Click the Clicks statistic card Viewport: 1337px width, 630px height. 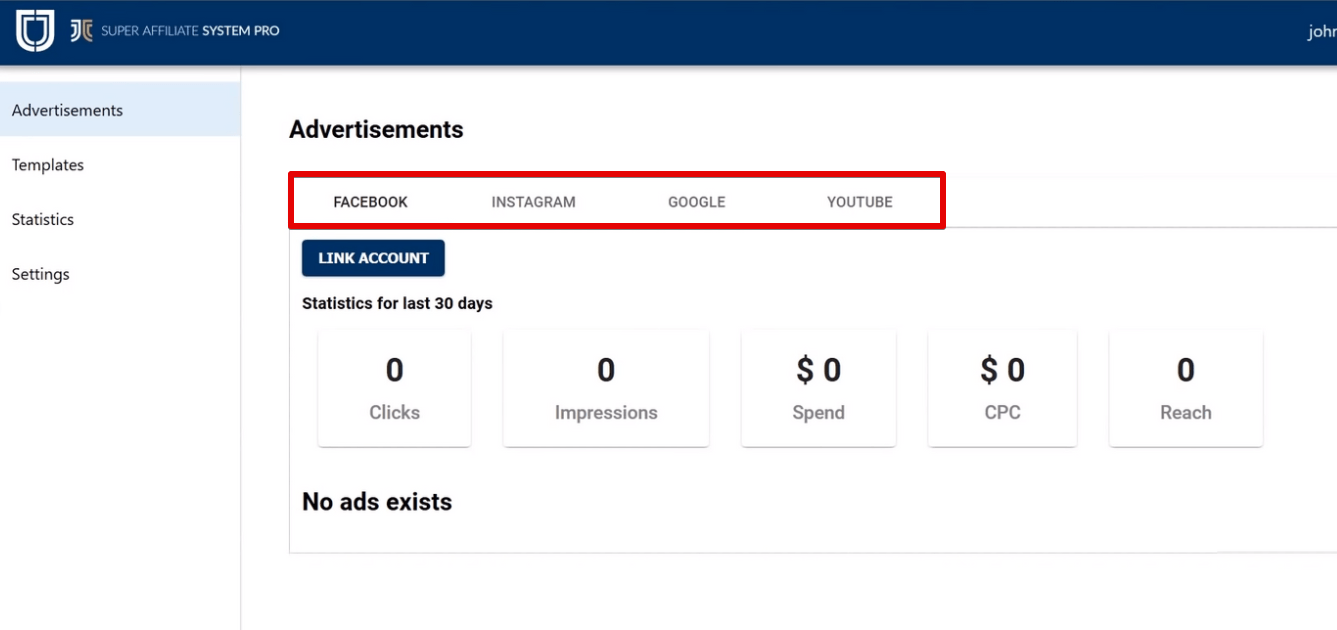pyautogui.click(x=394, y=388)
